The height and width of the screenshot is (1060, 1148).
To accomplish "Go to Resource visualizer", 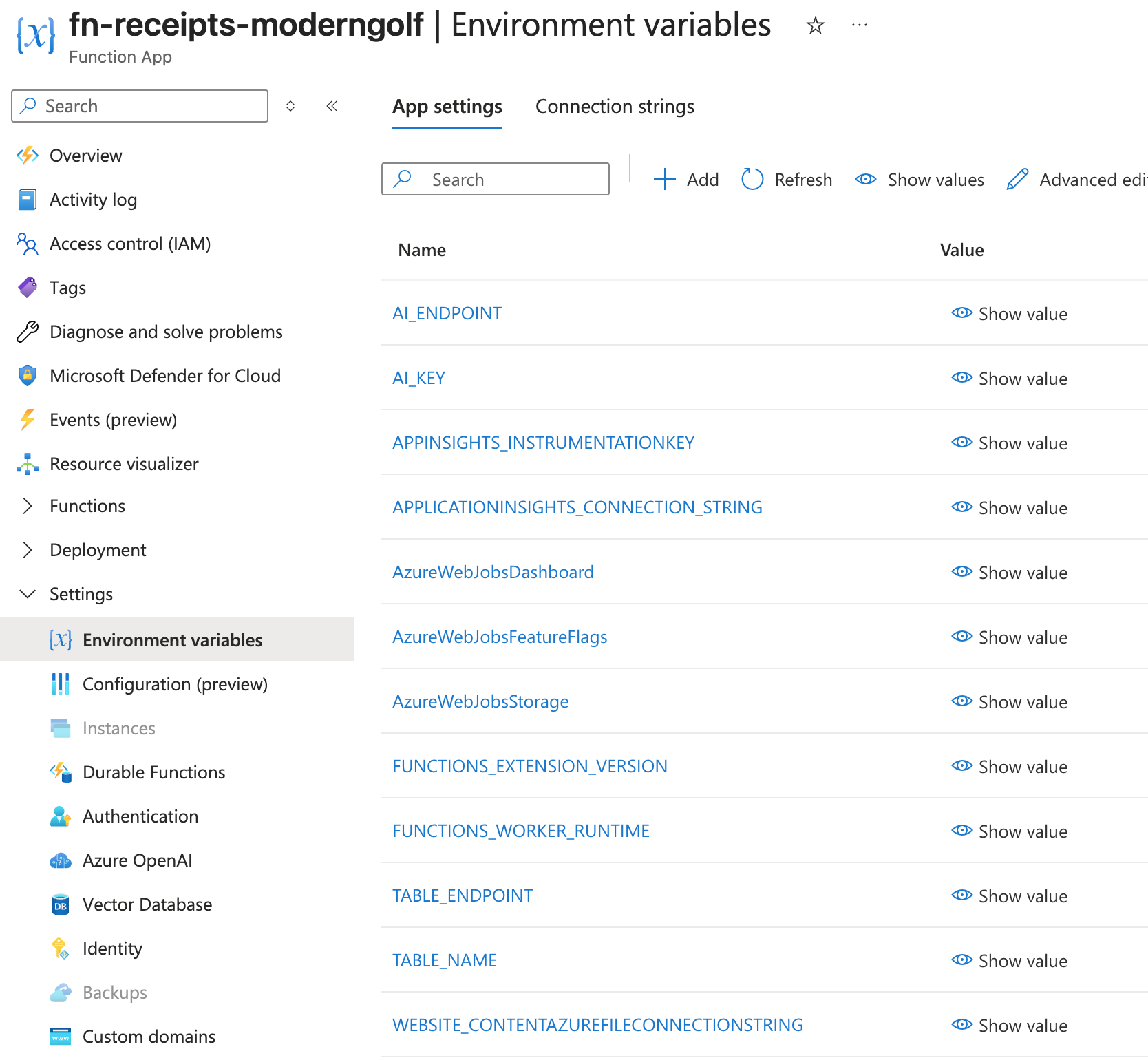I will click(124, 464).
